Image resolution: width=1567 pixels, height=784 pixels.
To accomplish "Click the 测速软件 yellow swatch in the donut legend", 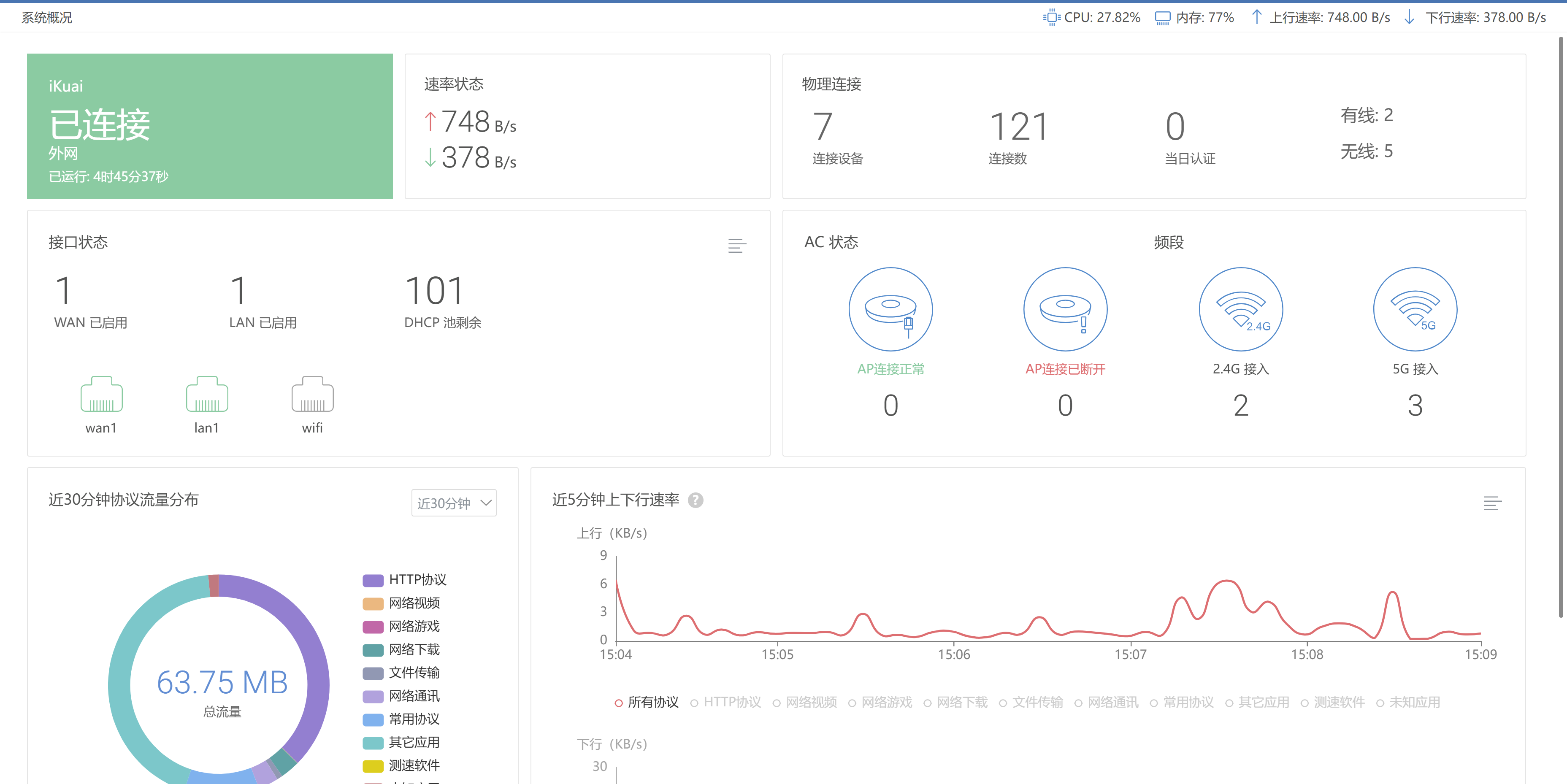I will click(x=373, y=766).
